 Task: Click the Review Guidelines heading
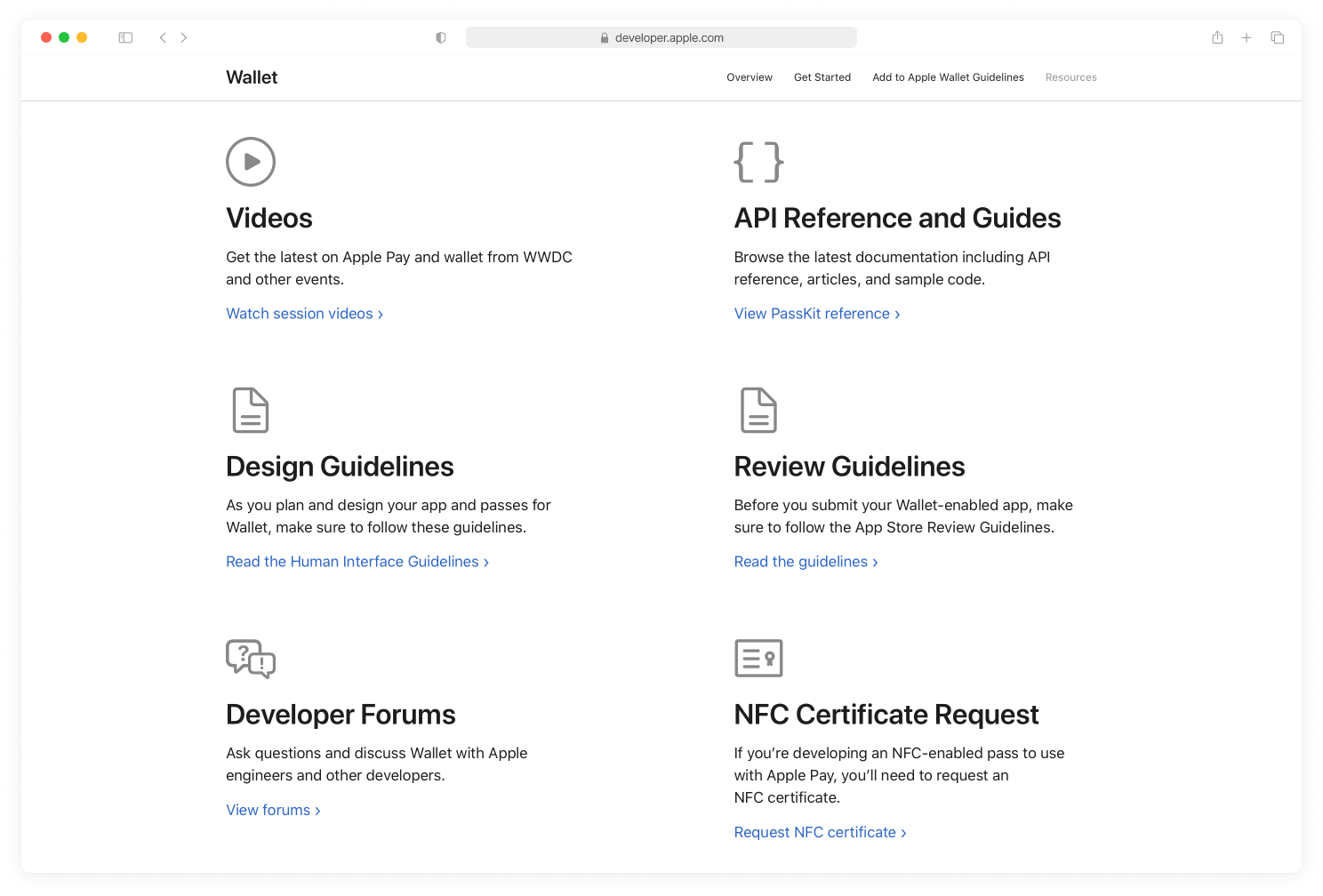pyautogui.click(x=850, y=467)
